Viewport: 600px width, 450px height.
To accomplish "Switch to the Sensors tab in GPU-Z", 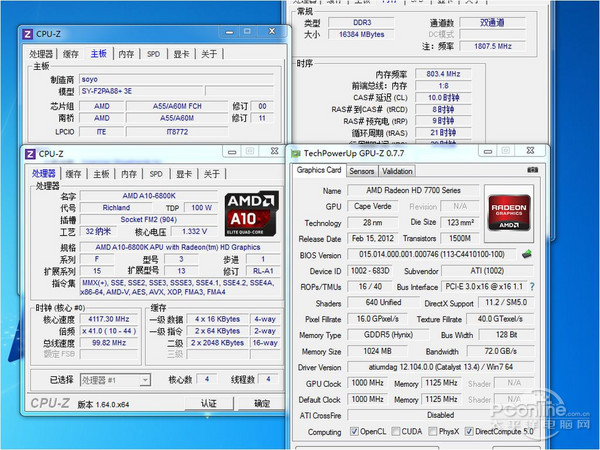I will click(x=361, y=171).
